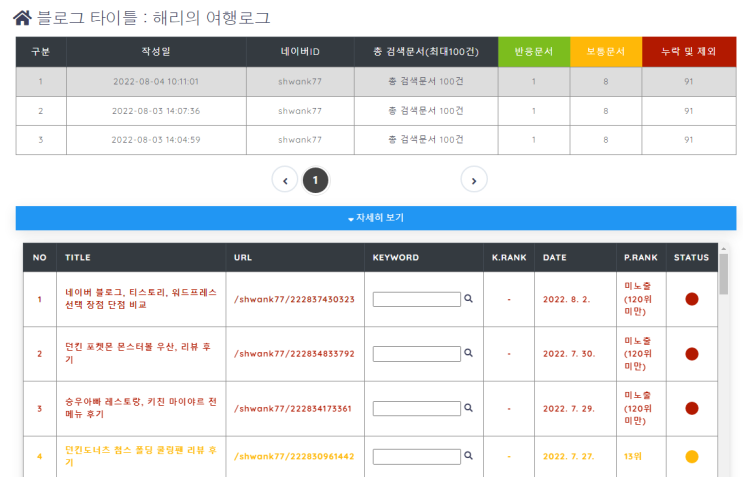743x477 pixels.
Task: Focus keyword input for post 222837430323
Action: click(417, 299)
